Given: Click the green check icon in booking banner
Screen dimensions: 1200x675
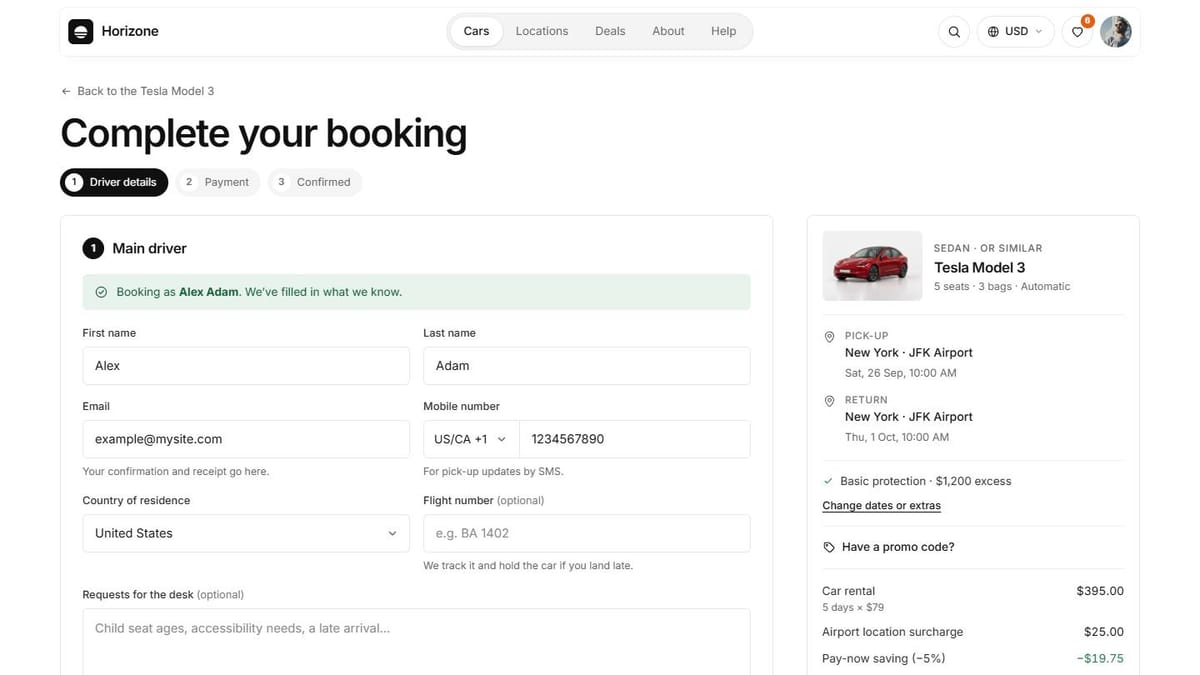Looking at the screenshot, I should tap(101, 292).
